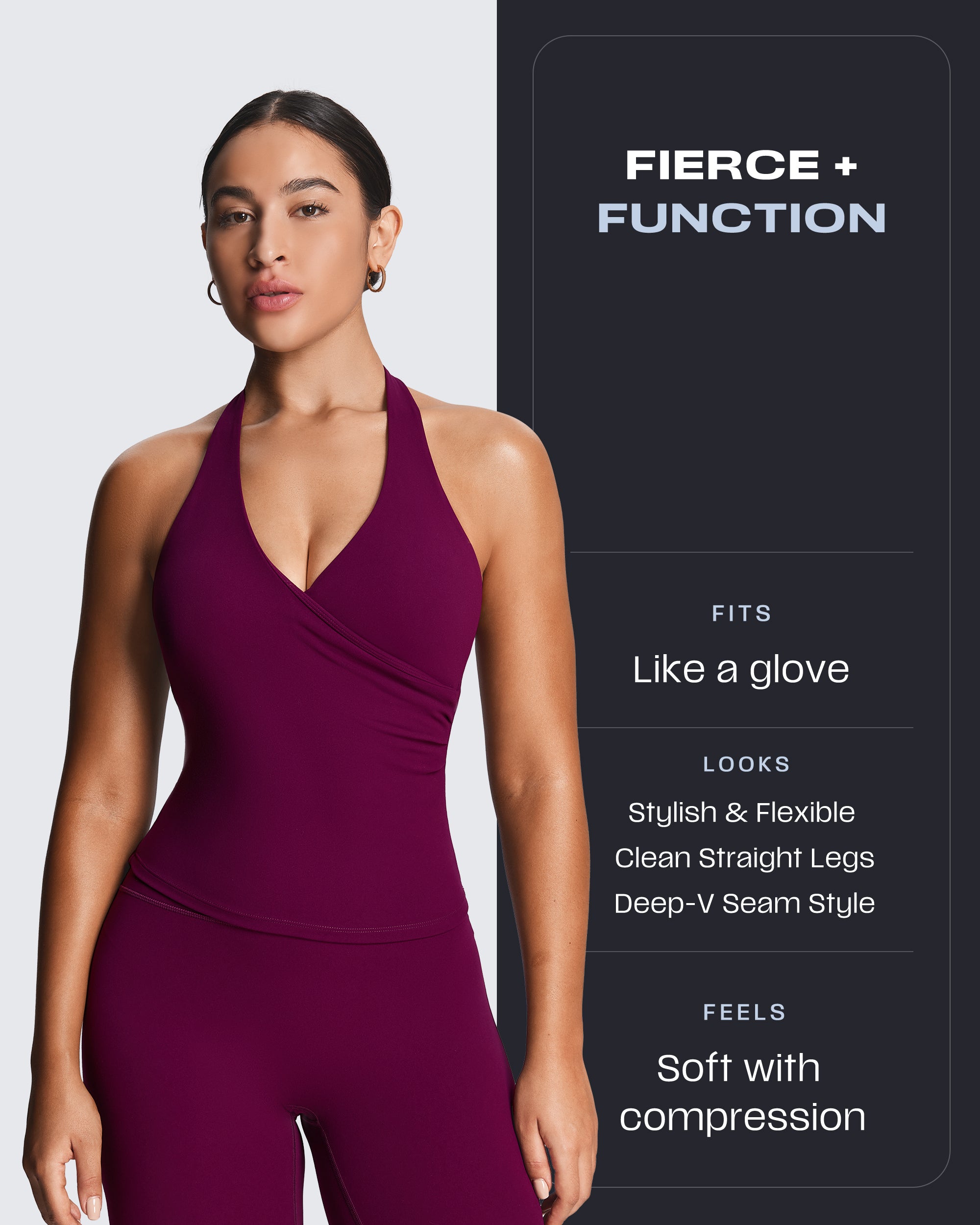
Task: Click the "Stylish & Flexible" line
Action: point(741,812)
